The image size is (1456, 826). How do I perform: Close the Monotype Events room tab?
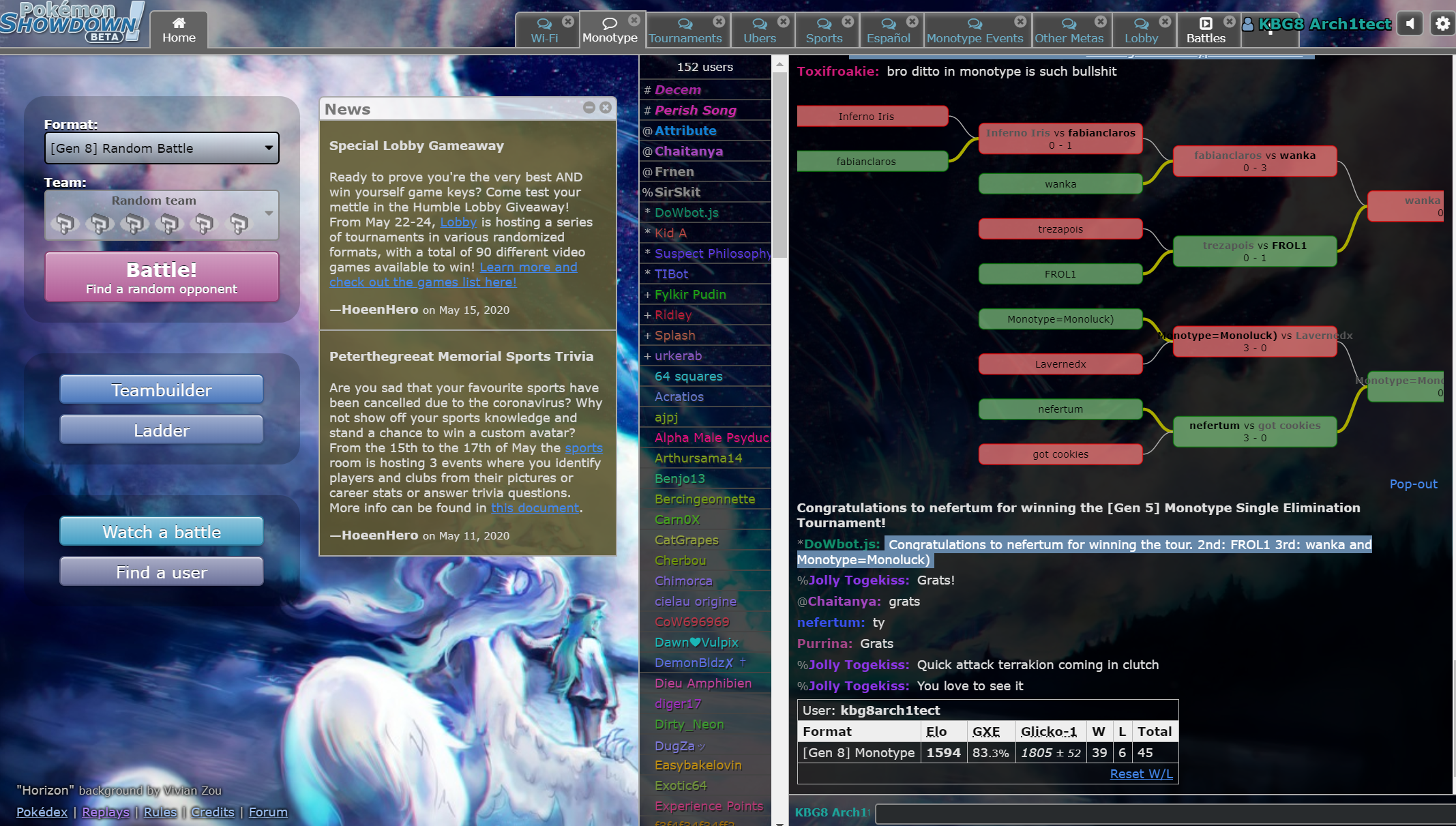(1020, 21)
